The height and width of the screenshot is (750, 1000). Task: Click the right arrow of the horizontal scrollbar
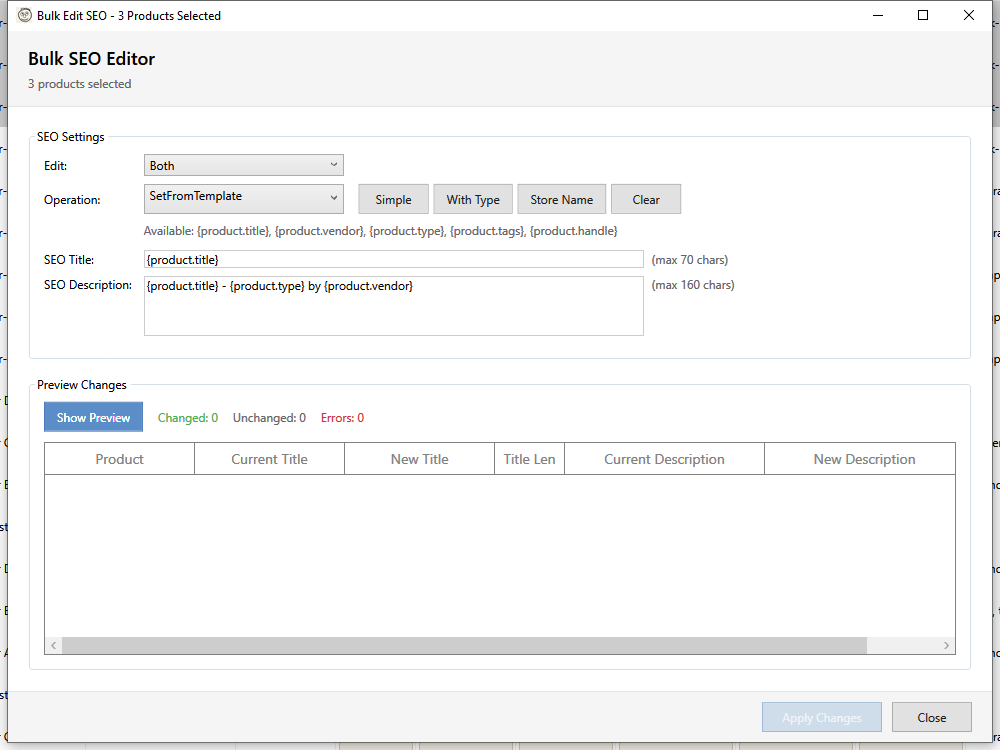tap(946, 644)
